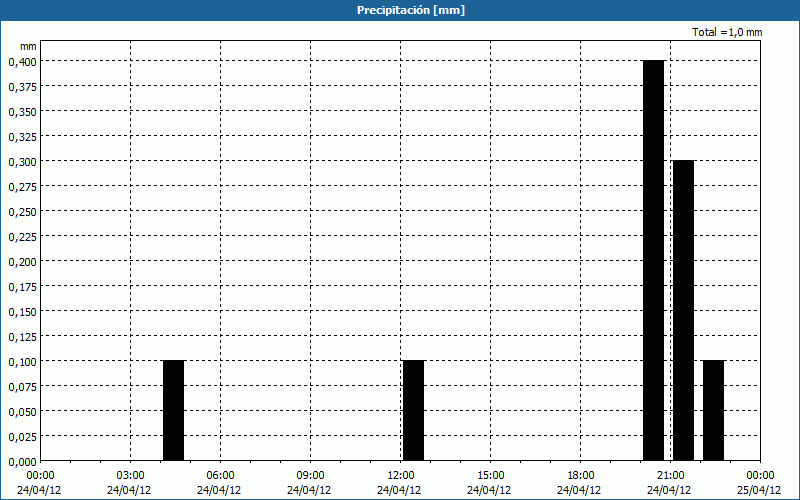Screen dimensions: 800x500
Task: Click the 0,125 y-axis value
Action: [x=22, y=336]
